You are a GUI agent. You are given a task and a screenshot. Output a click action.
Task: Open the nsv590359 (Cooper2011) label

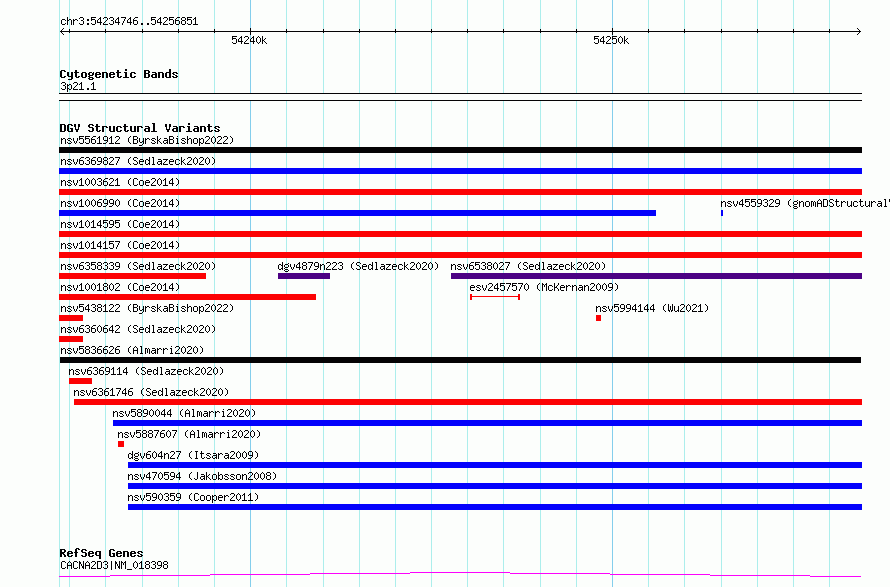click(x=193, y=497)
